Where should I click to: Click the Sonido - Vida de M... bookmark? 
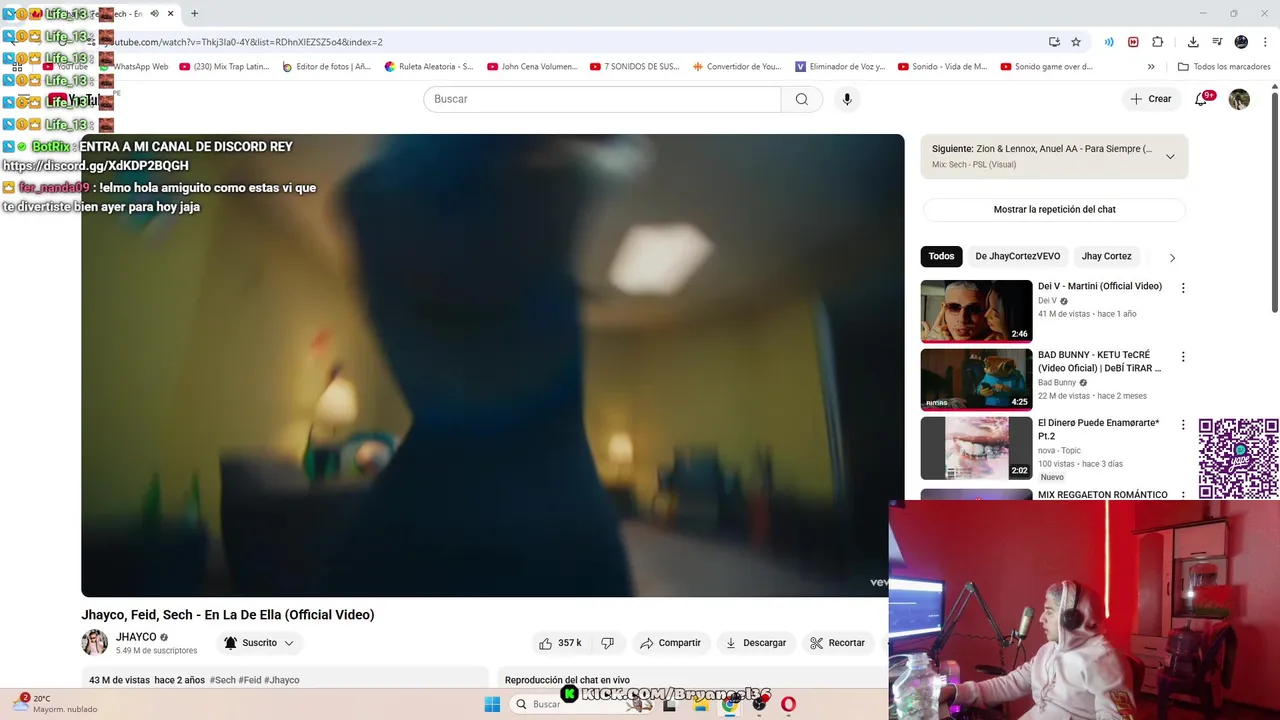pyautogui.click(x=942, y=67)
